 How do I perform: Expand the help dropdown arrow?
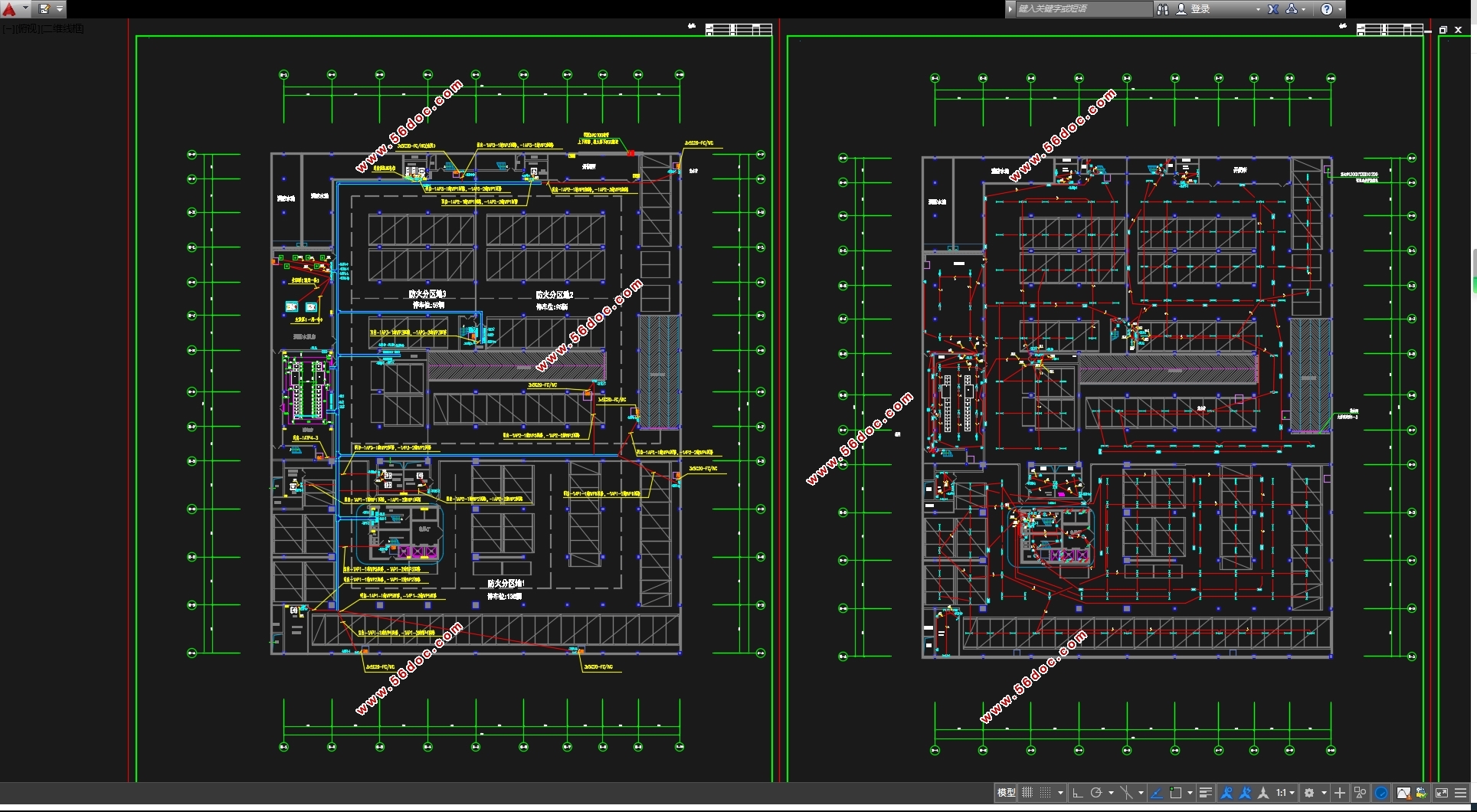[1340, 9]
